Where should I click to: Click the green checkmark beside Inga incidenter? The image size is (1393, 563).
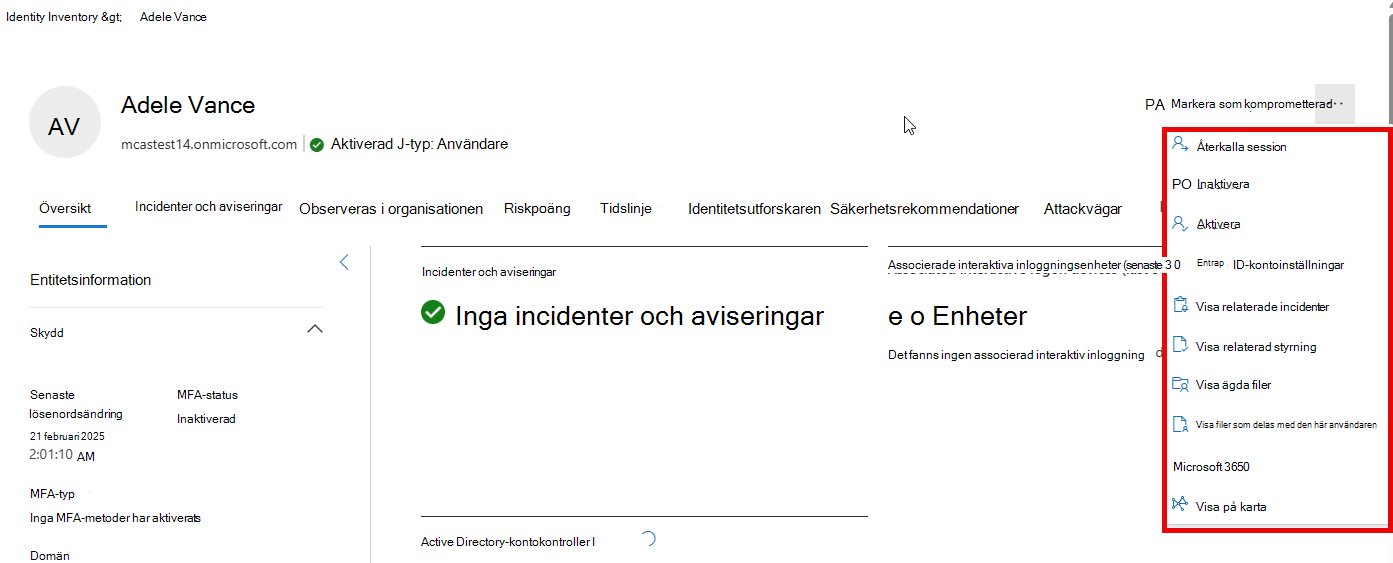pyautogui.click(x=433, y=313)
